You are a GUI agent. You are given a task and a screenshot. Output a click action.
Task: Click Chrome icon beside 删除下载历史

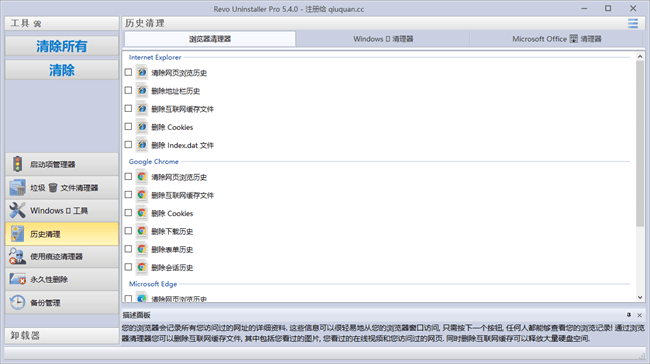(142, 231)
